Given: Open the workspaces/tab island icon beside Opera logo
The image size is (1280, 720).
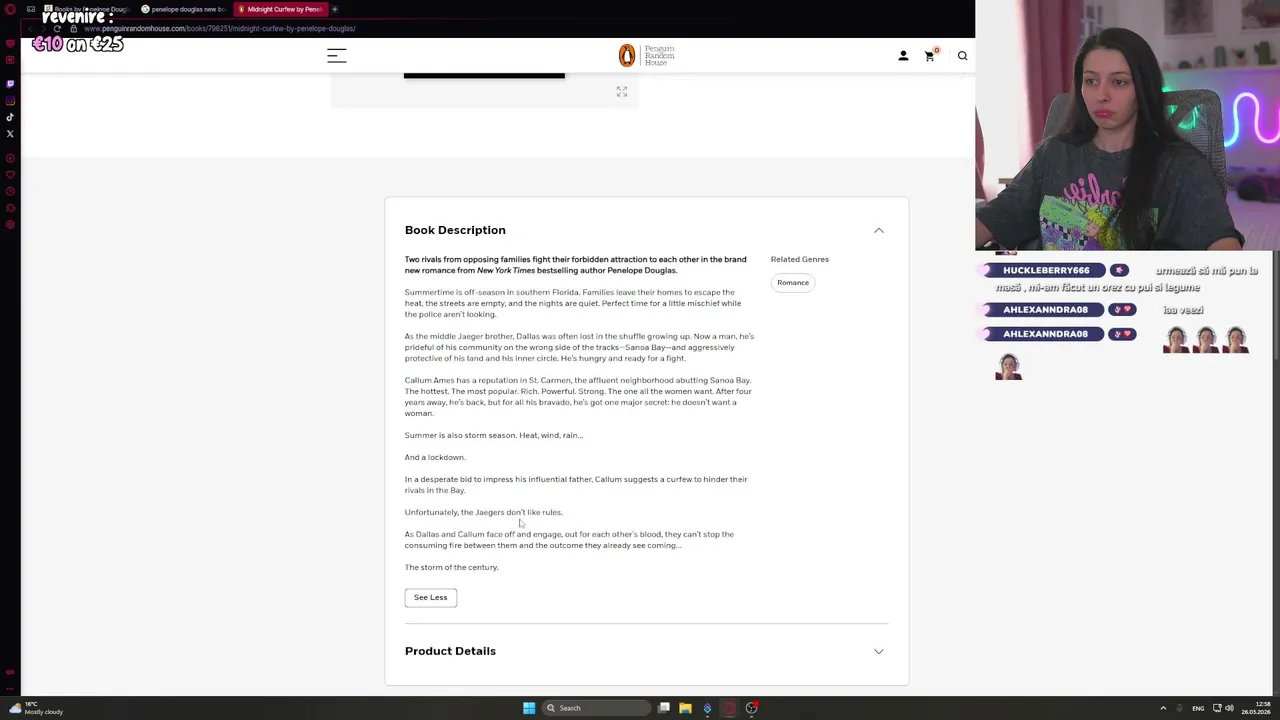Looking at the screenshot, I should click(31, 9).
